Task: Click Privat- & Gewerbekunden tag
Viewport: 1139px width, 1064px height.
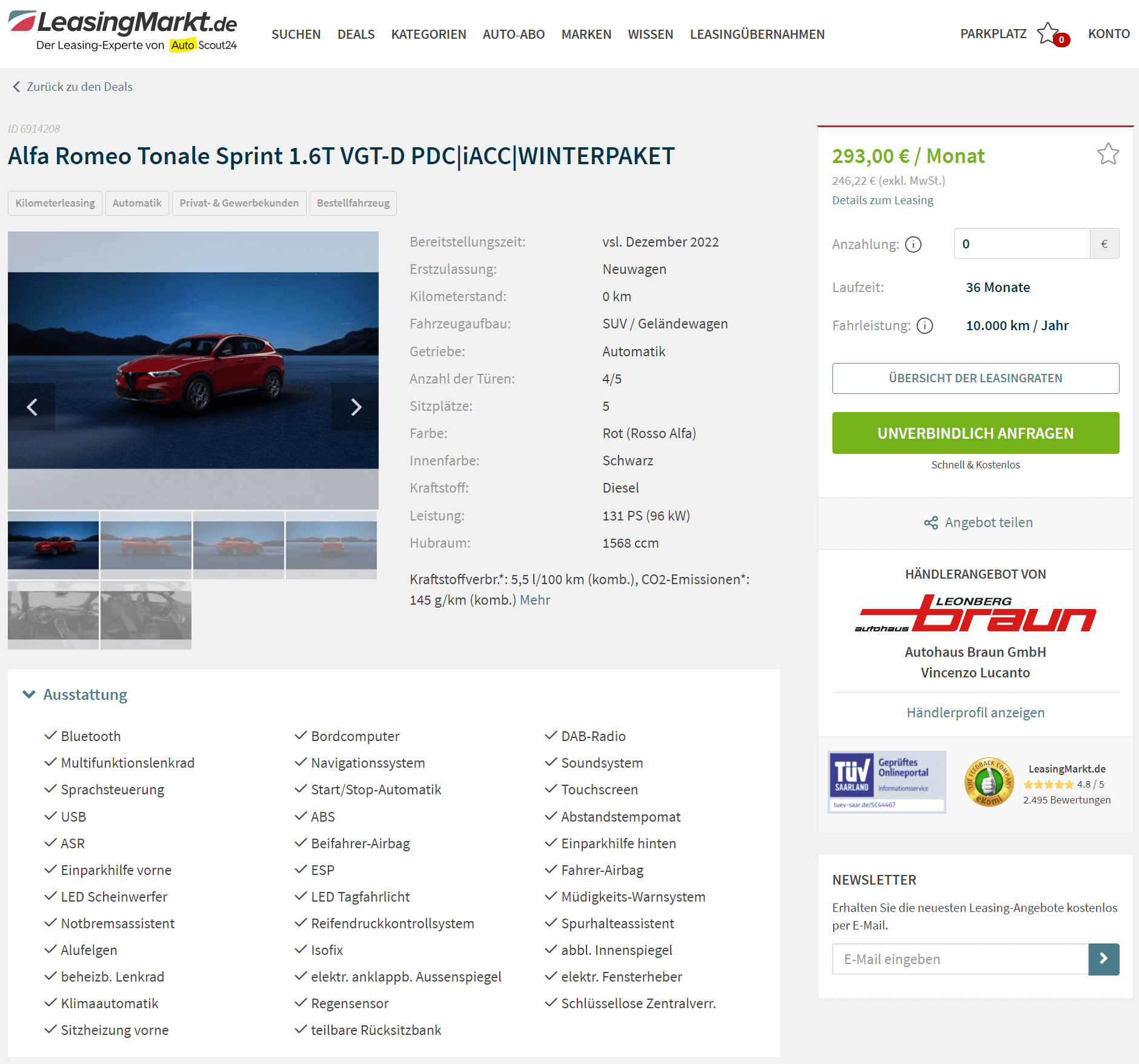Action: coord(239,203)
